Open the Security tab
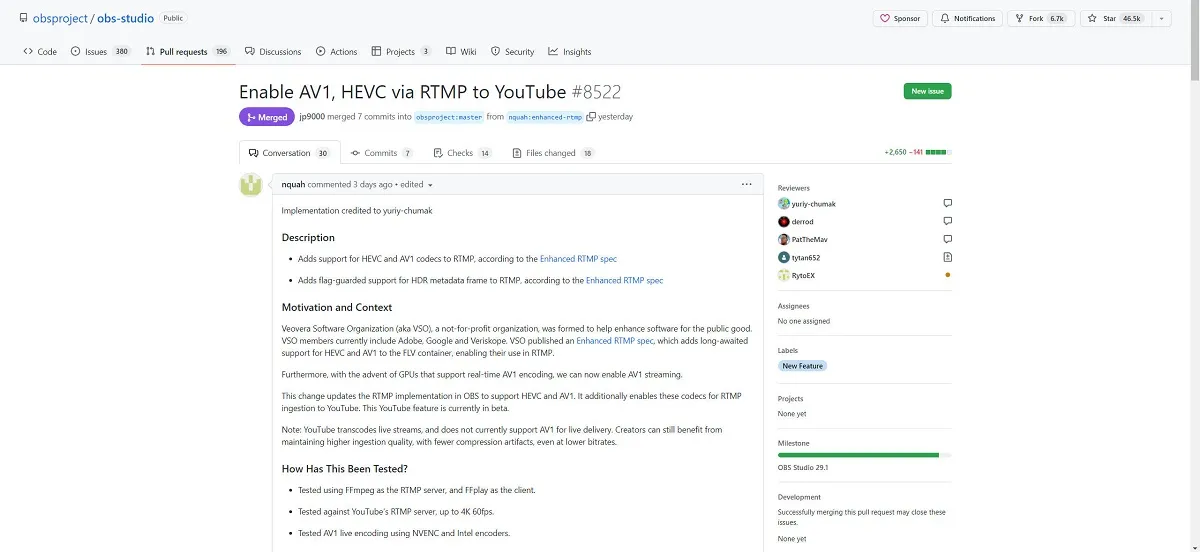The height and width of the screenshot is (552, 1200). tap(512, 52)
